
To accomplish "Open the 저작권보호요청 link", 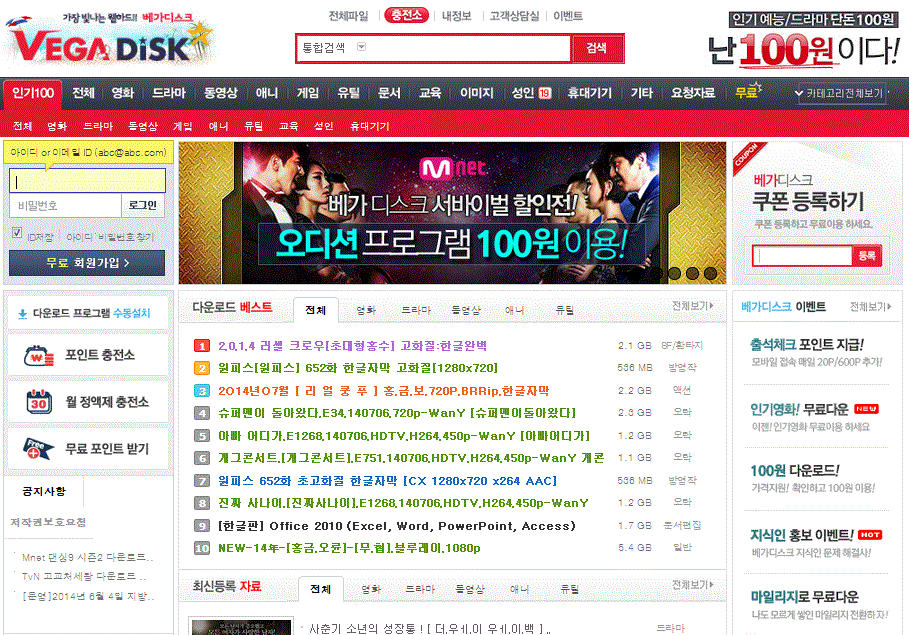I will [48, 522].
